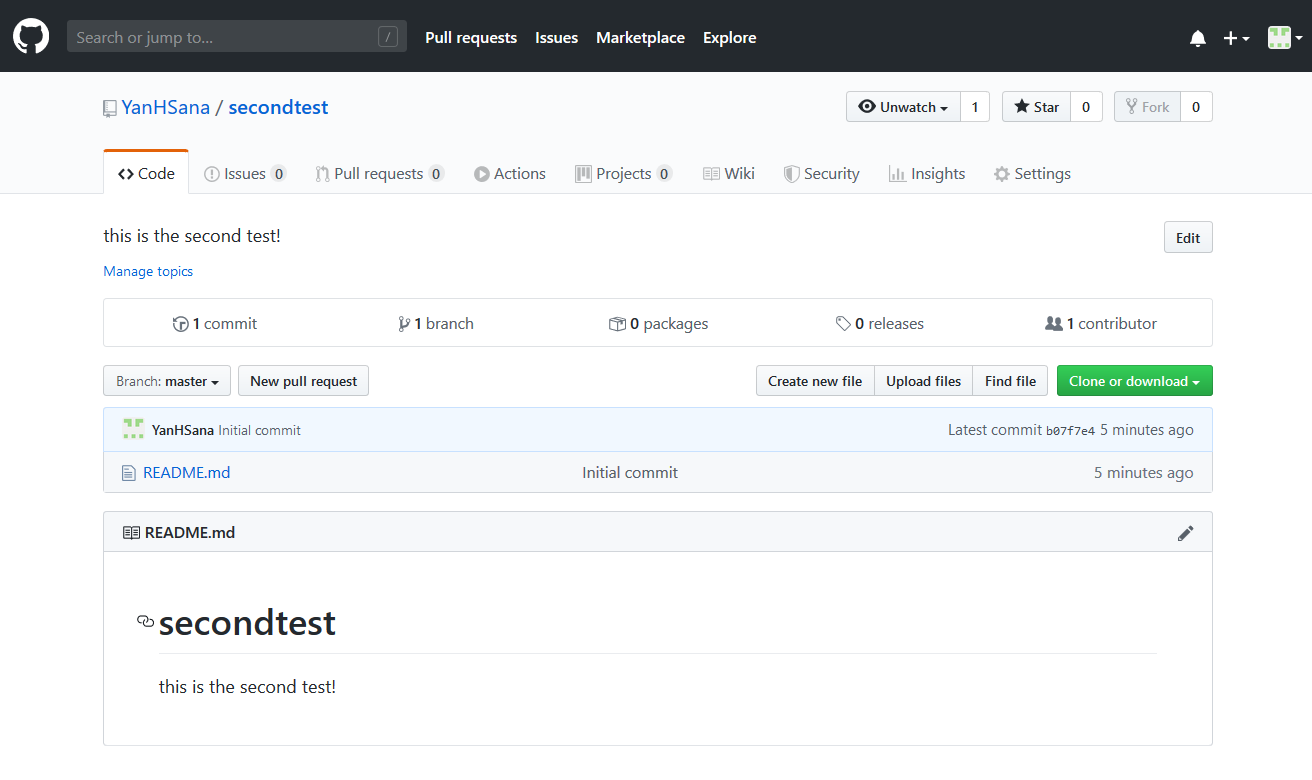Click the link anchor icon beside secondtest heading
This screenshot has width=1312, height=780.
(145, 622)
